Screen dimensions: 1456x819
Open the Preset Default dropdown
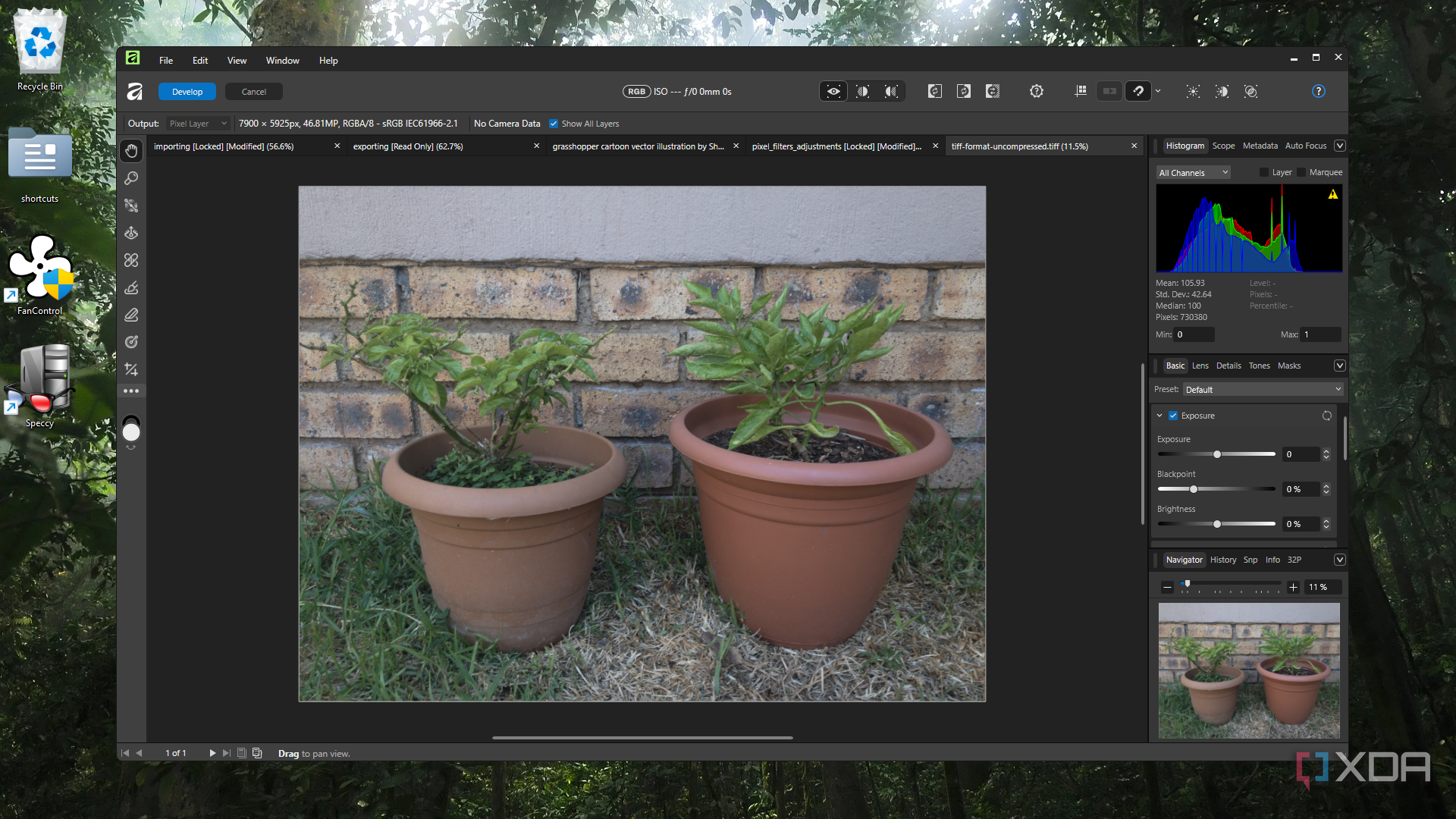(x=1263, y=390)
